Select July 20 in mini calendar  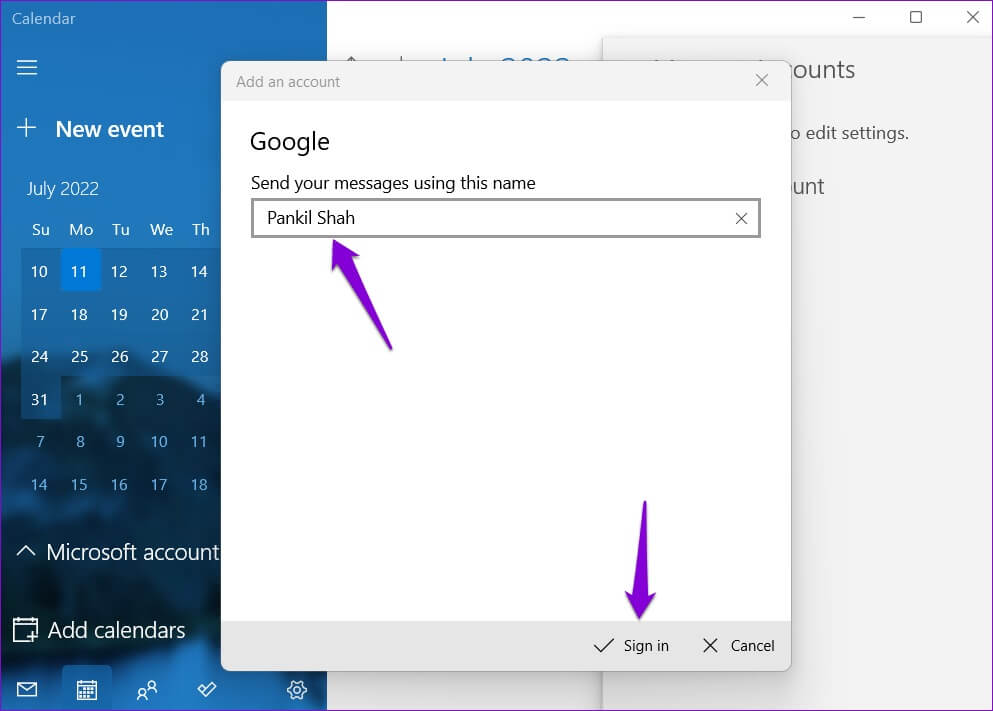pyautogui.click(x=160, y=315)
